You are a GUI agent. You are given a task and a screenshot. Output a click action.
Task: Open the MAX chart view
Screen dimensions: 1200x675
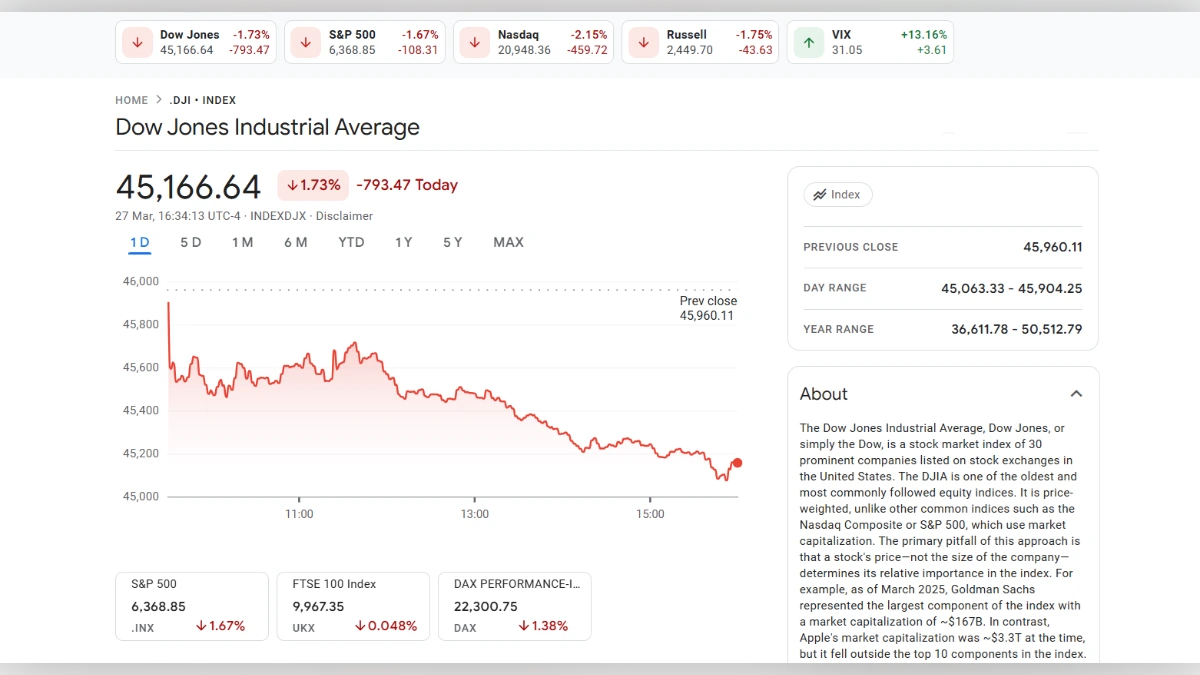[x=508, y=242]
